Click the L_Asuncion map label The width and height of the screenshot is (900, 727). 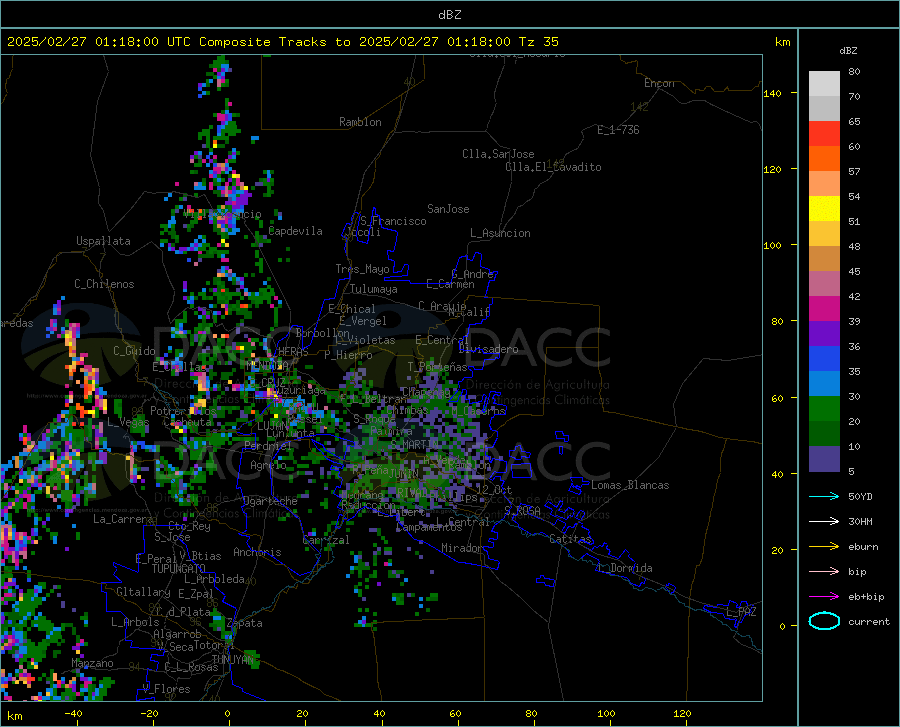click(500, 233)
